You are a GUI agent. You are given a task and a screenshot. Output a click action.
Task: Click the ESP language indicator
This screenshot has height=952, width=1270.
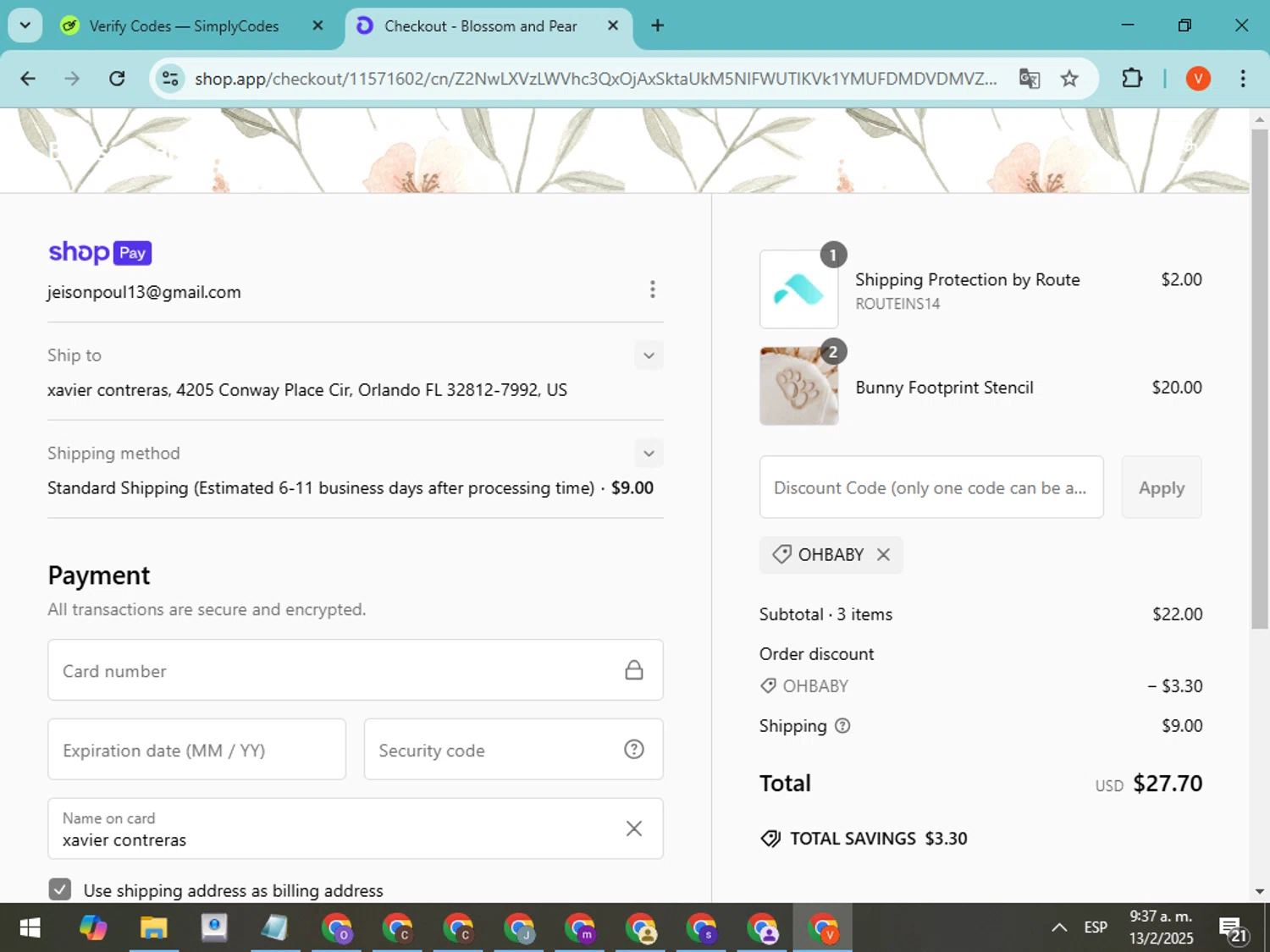1096,927
